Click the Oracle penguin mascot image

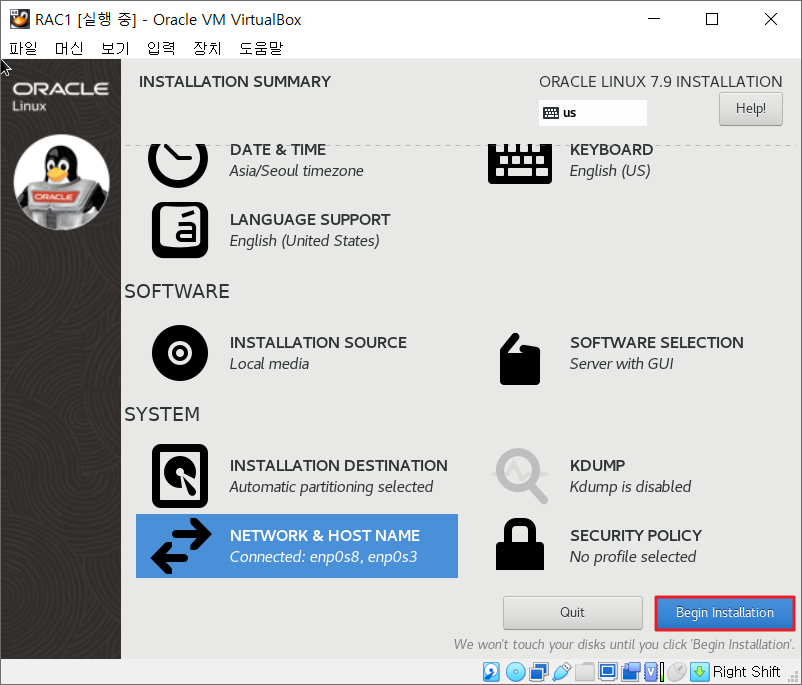pyautogui.click(x=61, y=182)
